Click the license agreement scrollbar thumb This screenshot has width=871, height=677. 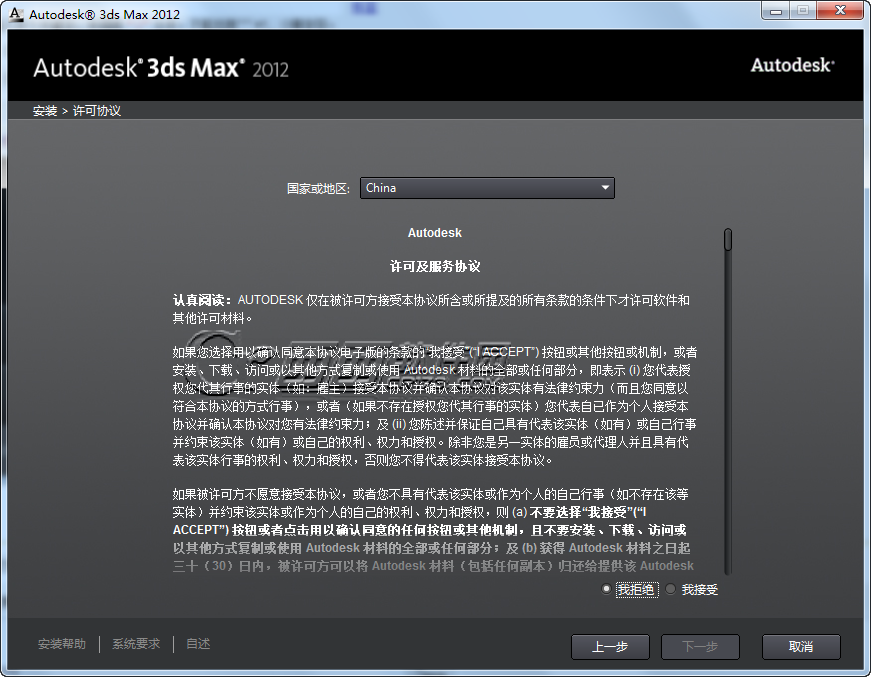coord(728,240)
